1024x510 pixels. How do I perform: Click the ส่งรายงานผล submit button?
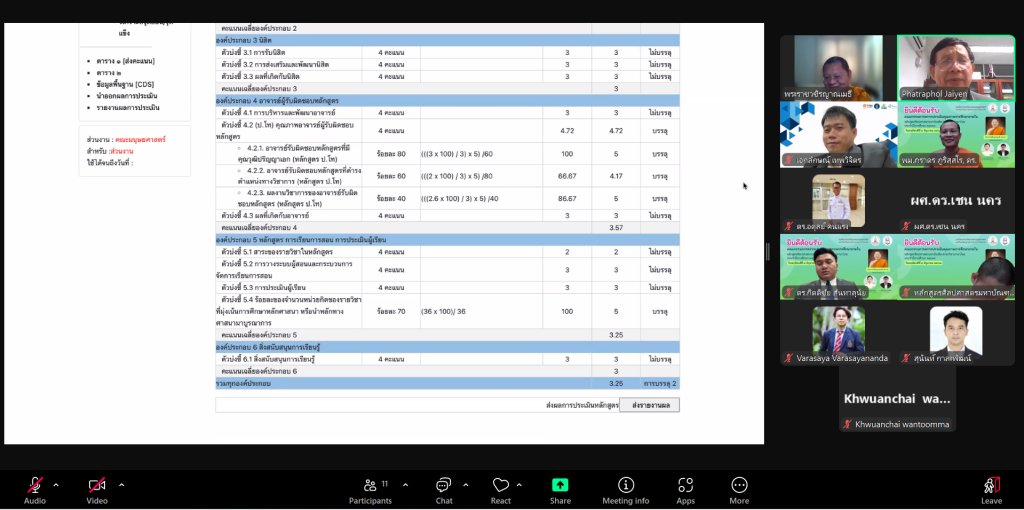click(649, 406)
